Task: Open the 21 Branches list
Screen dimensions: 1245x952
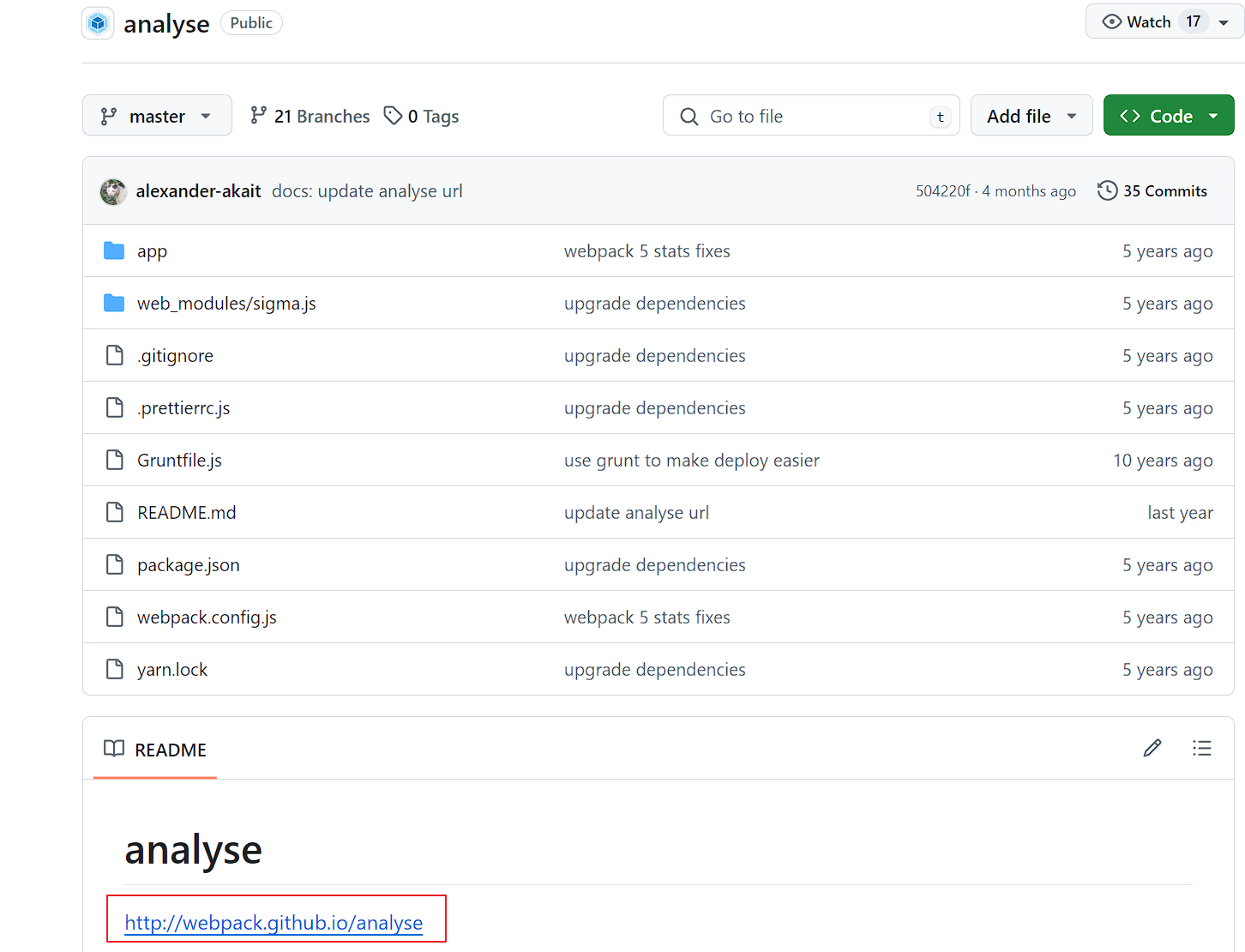Action: (310, 116)
